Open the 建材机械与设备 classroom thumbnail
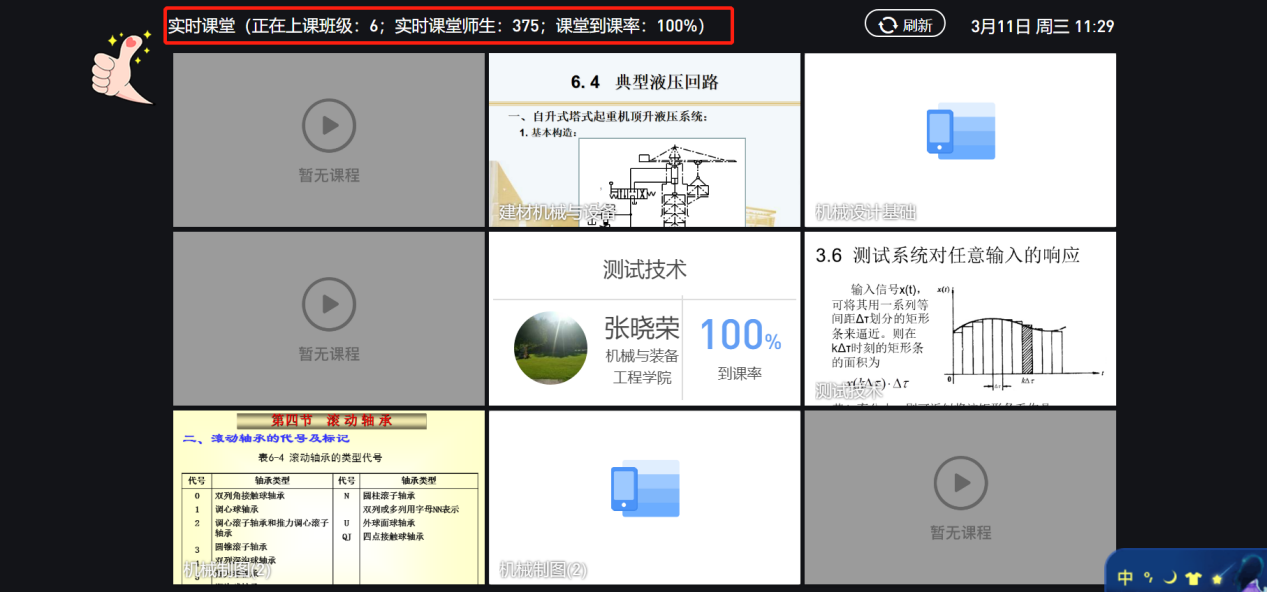 (644, 140)
